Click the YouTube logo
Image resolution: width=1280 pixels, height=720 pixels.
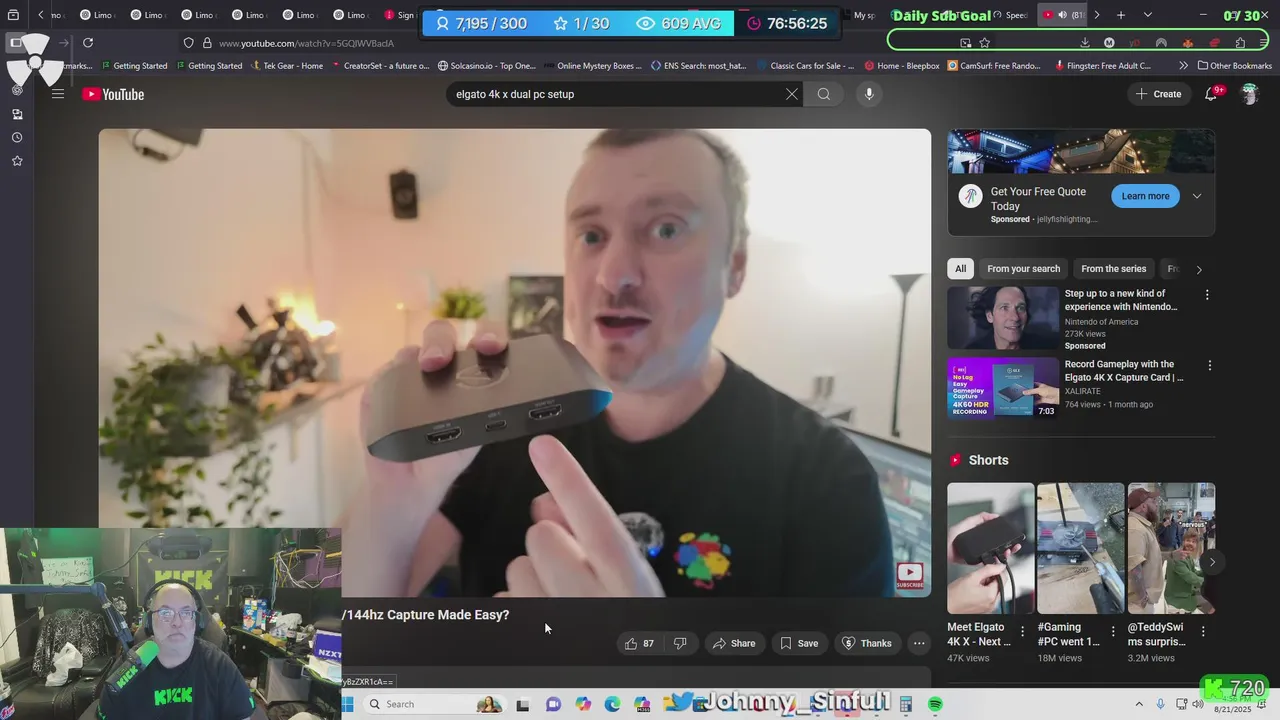click(113, 94)
